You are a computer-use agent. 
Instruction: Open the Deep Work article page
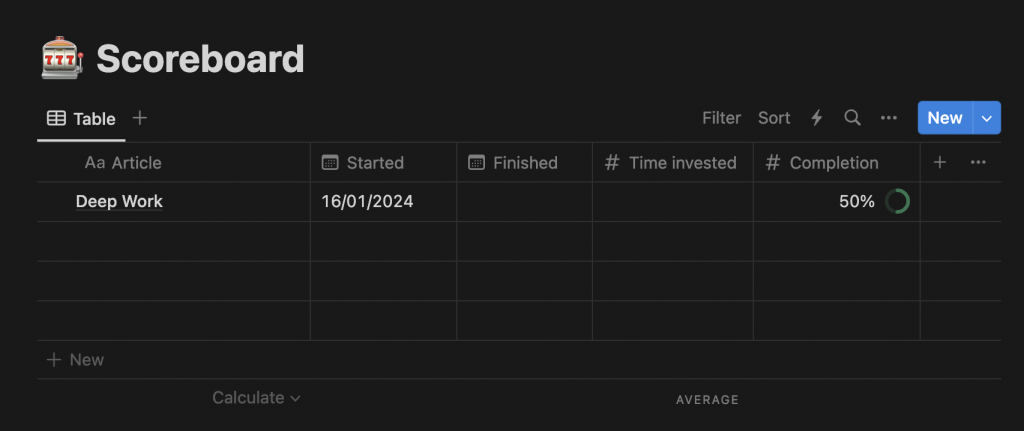[x=119, y=202]
